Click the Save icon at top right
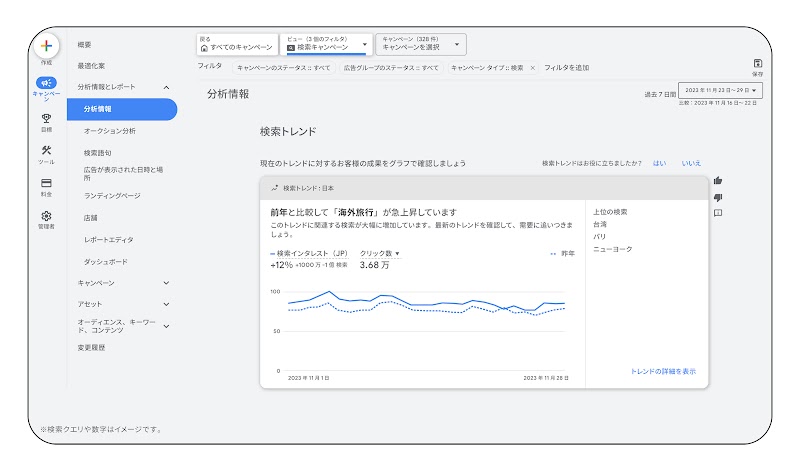Screen dimensions: 800x471 758,63
